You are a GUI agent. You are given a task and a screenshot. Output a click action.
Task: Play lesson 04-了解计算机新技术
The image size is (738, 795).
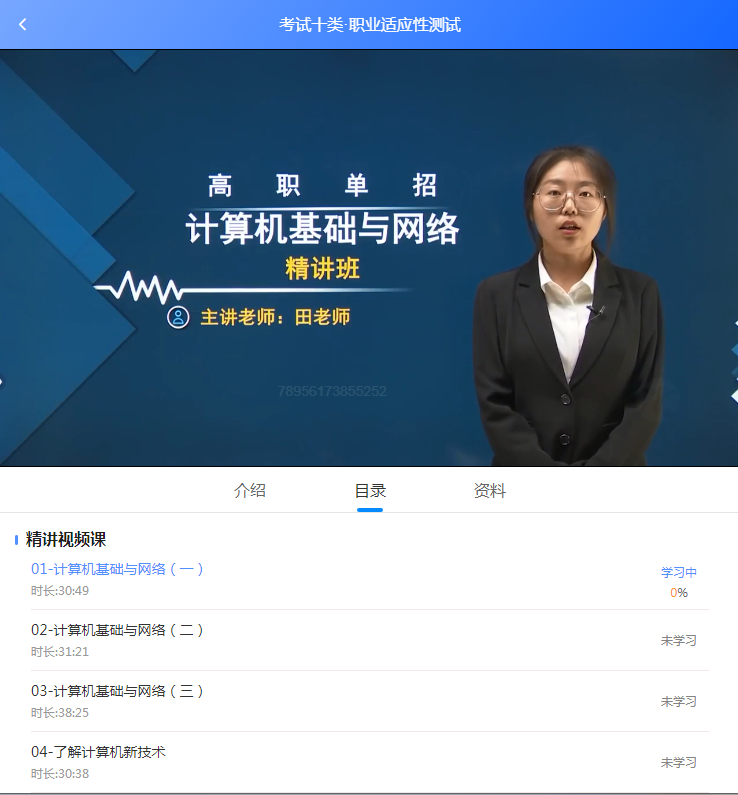coord(98,752)
